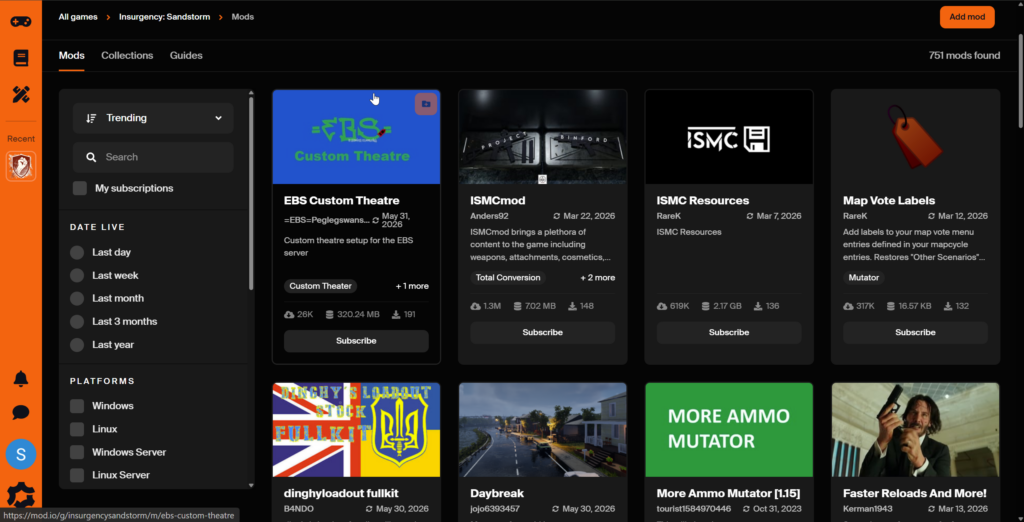
Task: Open the Map Vote Labels tag thumbnail
Action: (x=915, y=137)
